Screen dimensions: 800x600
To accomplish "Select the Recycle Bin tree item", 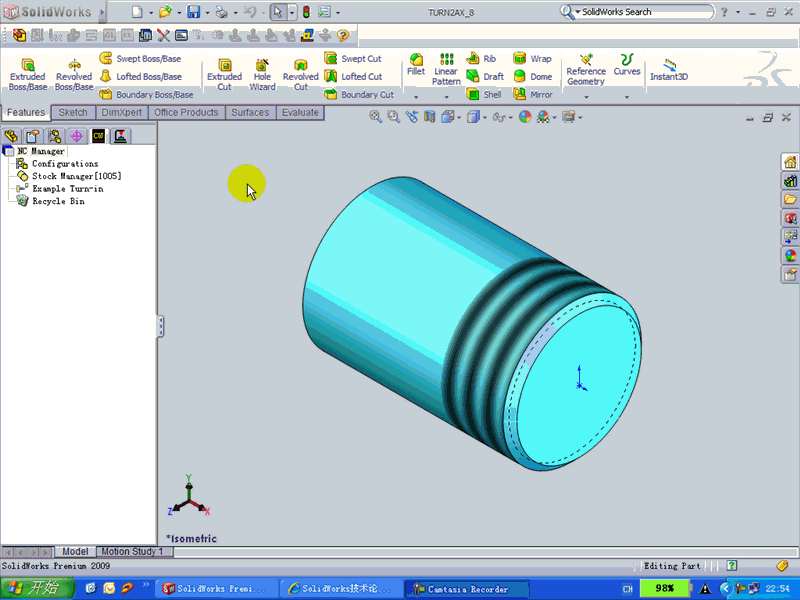I will (x=58, y=201).
